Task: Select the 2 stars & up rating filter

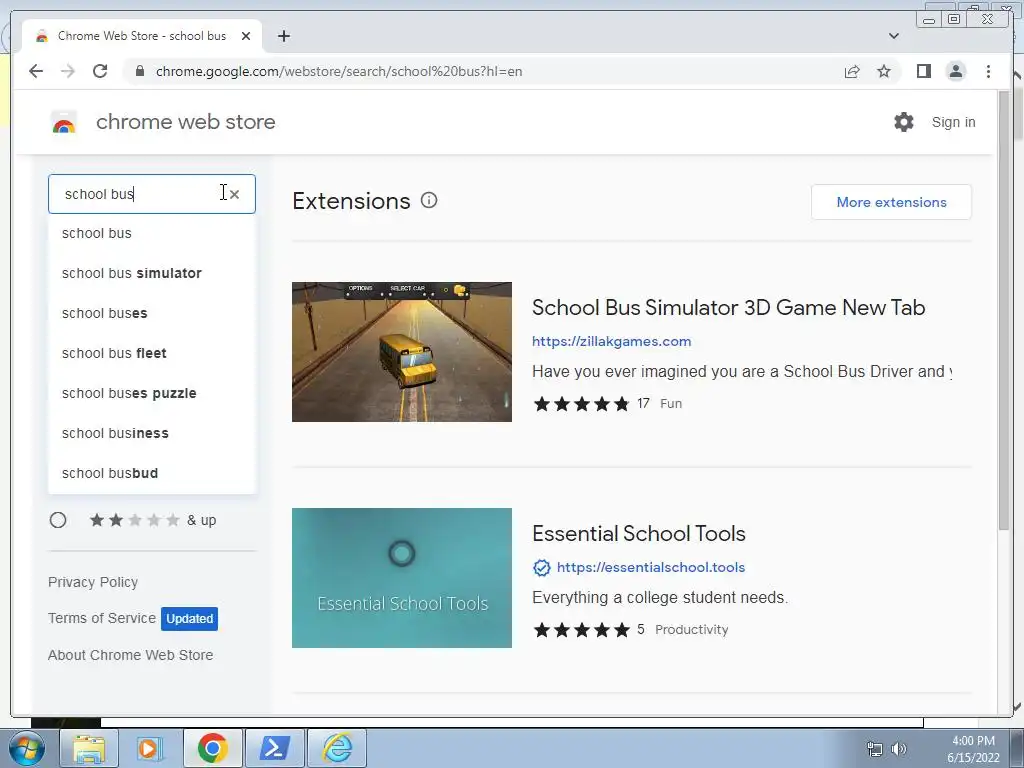Action: (x=58, y=520)
